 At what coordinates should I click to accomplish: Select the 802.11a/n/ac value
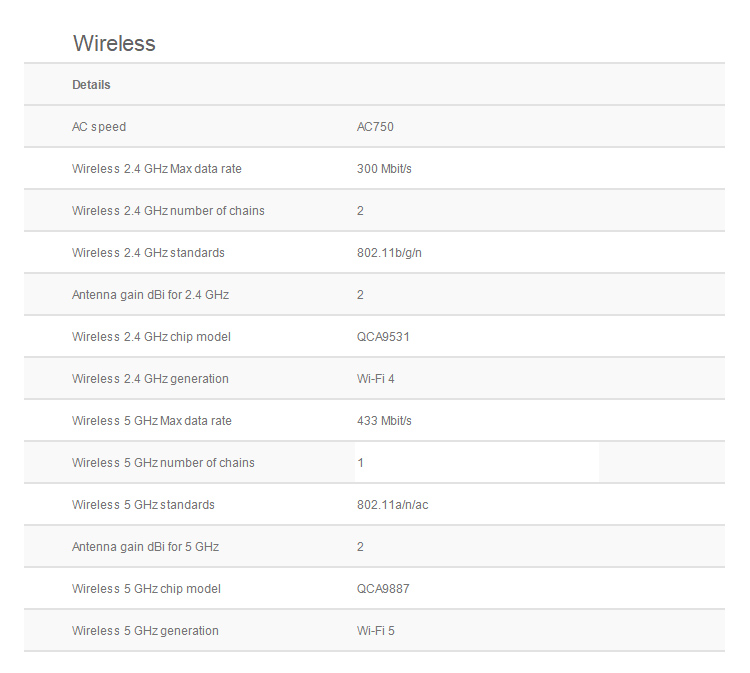pyautogui.click(x=392, y=505)
